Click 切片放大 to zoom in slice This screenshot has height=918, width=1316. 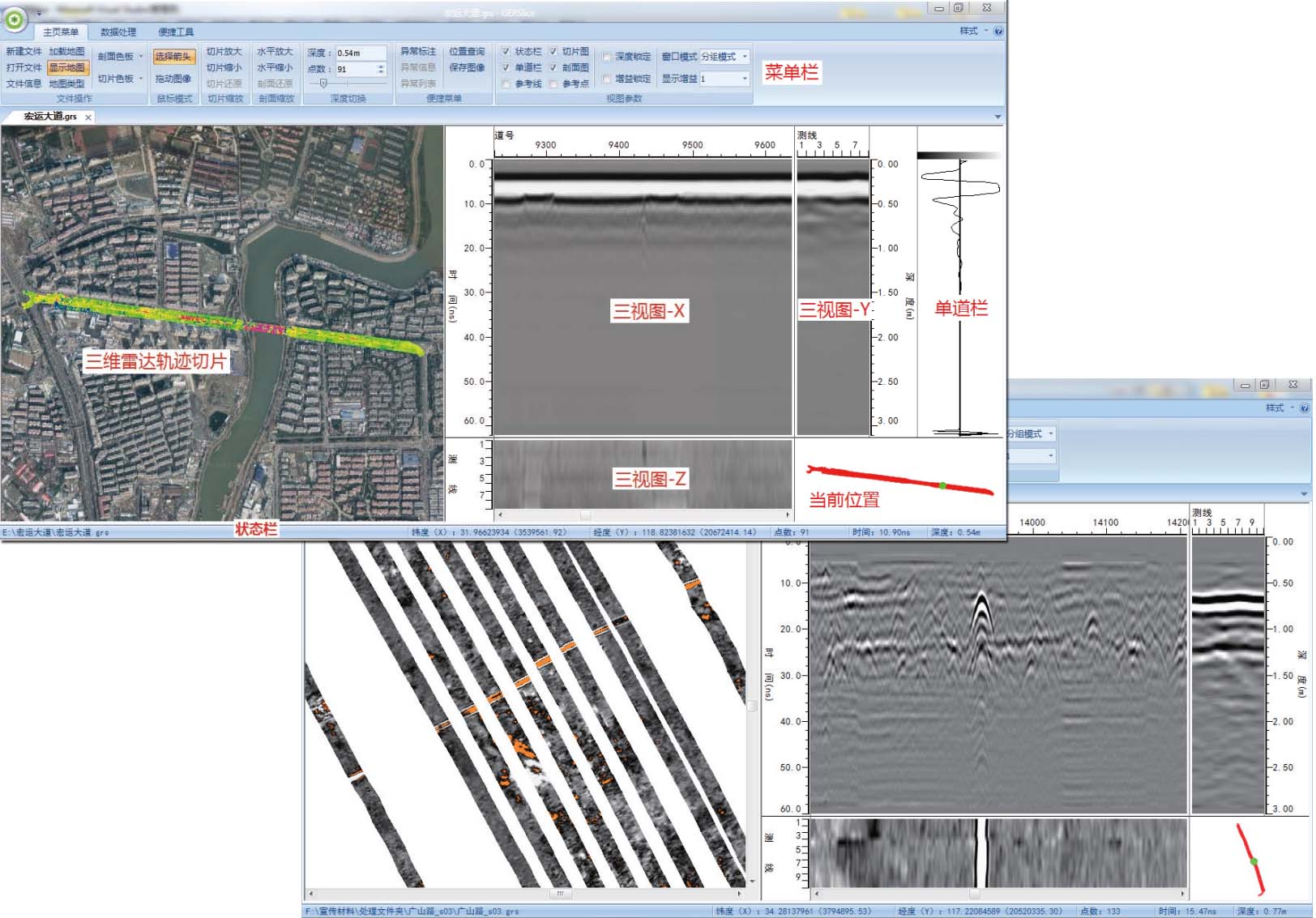224,52
